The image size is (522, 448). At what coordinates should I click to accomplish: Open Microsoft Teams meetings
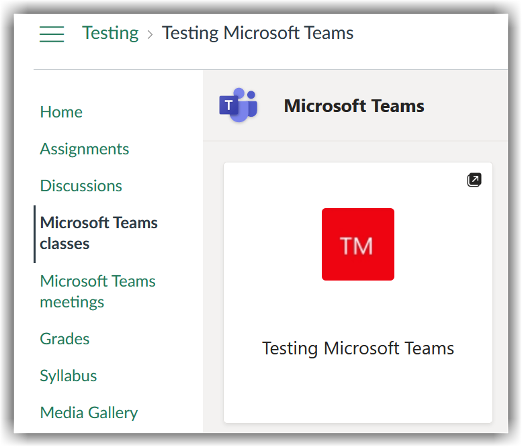pyautogui.click(x=98, y=292)
